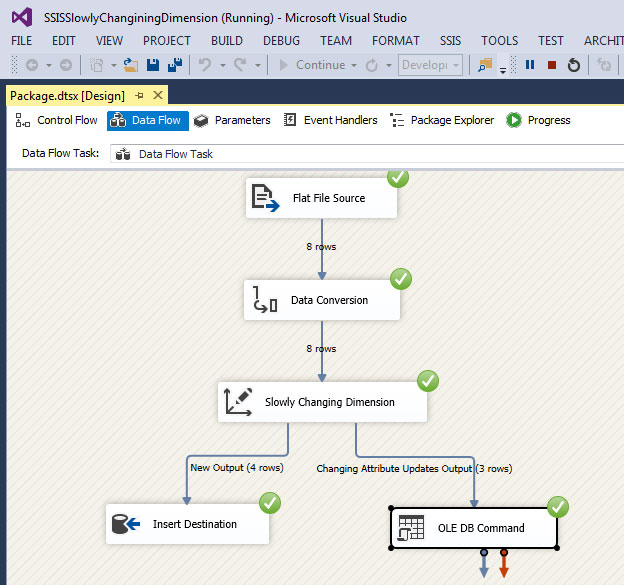Viewport: 624px width, 585px height.
Task: Click the New Project toolbar icon
Action: click(x=96, y=65)
